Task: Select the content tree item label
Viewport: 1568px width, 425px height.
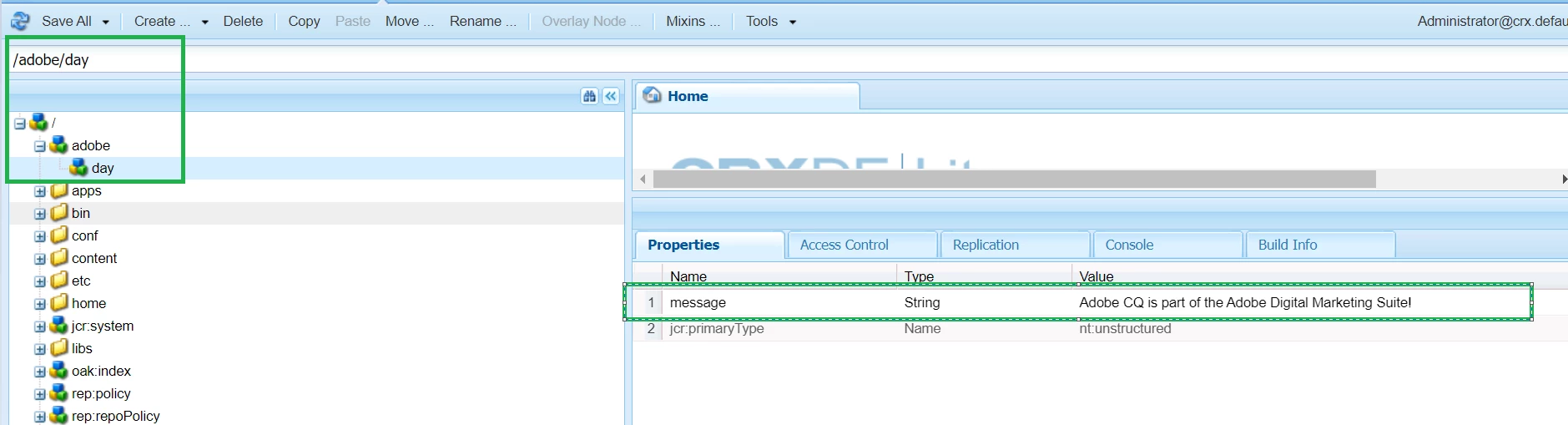Action: 94,258
